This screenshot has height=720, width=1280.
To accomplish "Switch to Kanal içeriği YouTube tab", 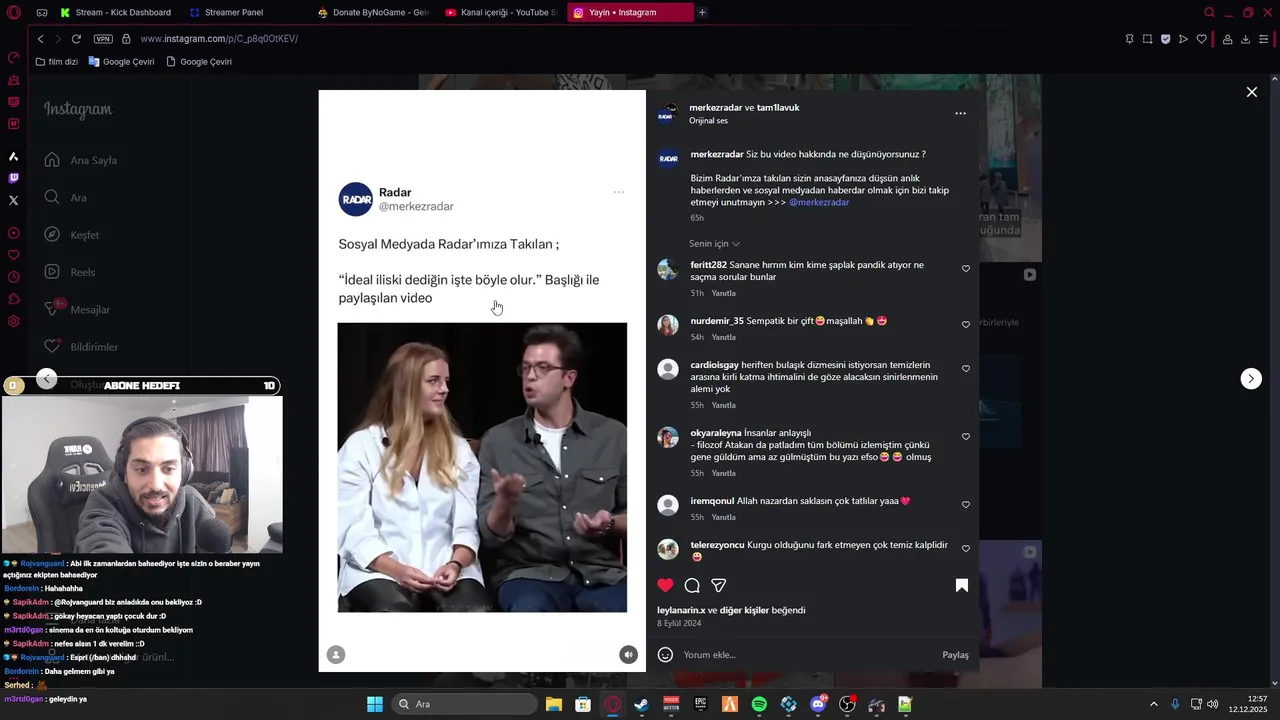I will pos(501,12).
